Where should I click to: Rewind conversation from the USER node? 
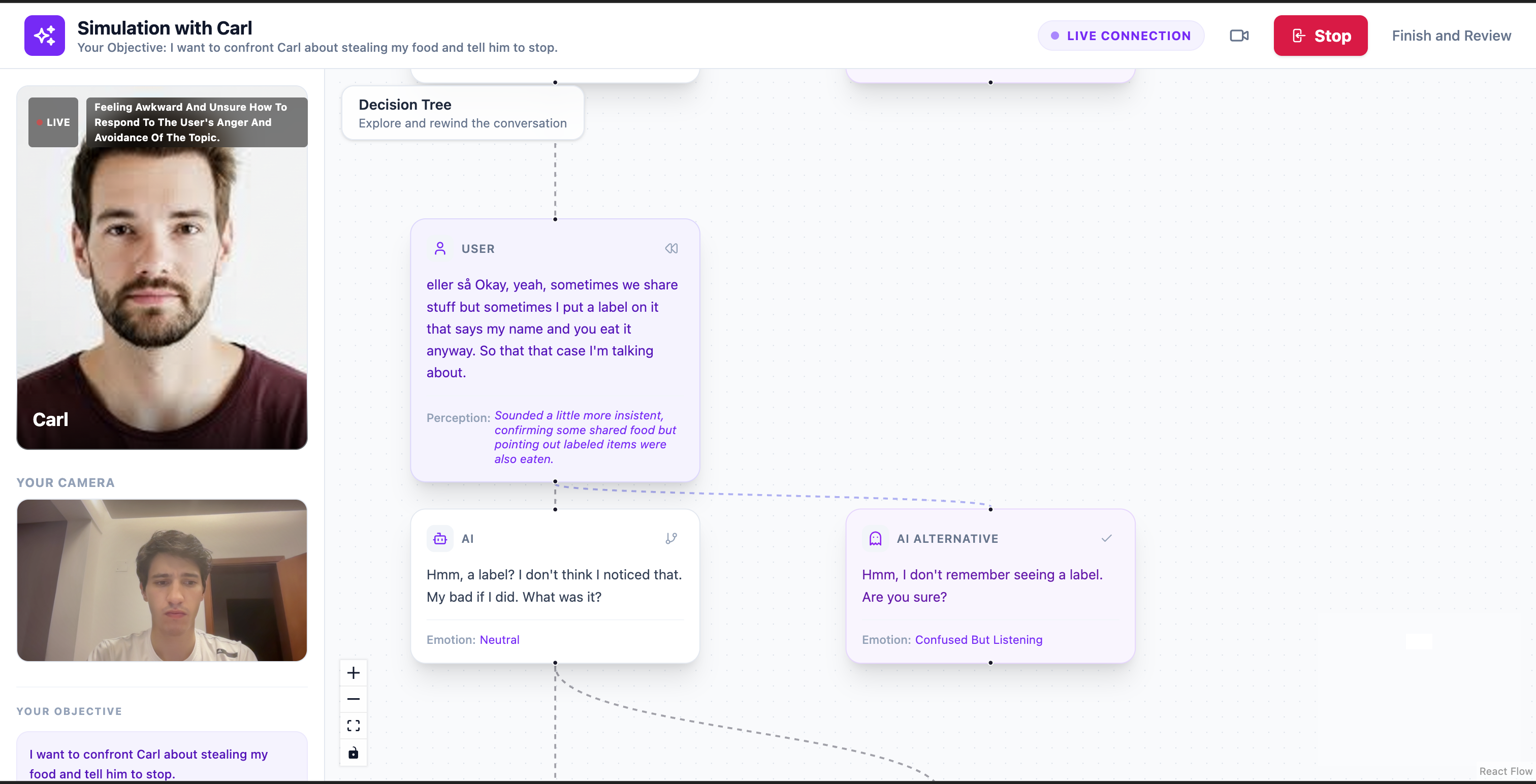coord(671,249)
